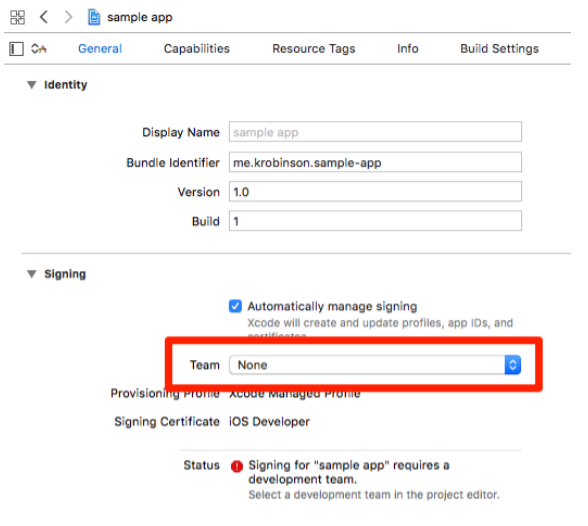
Task: Open the related items grid icon
Action: [x=17, y=17]
